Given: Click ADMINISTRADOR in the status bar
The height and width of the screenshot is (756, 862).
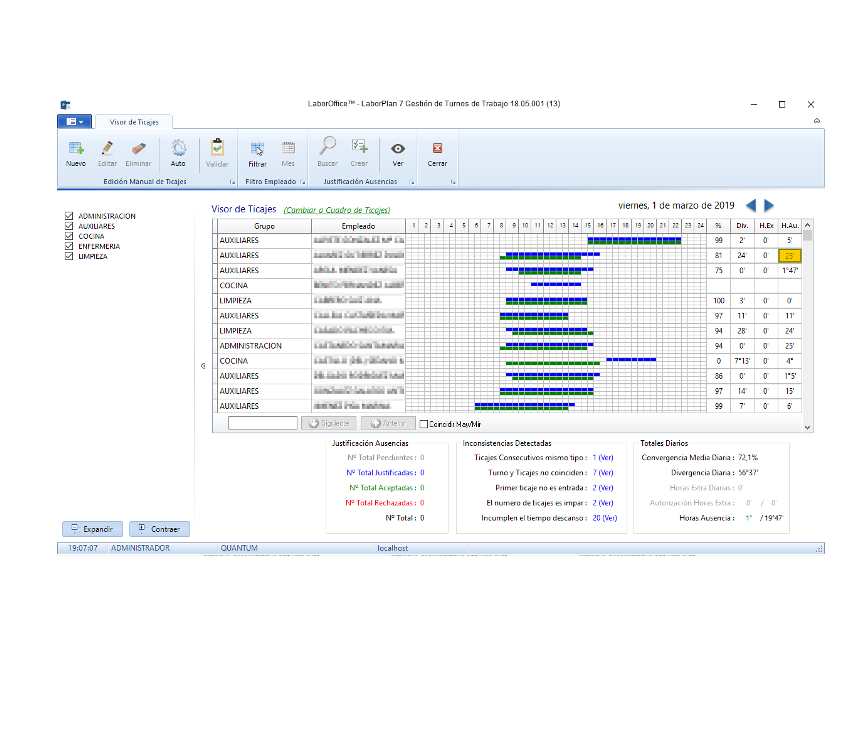Looking at the screenshot, I should [x=140, y=548].
